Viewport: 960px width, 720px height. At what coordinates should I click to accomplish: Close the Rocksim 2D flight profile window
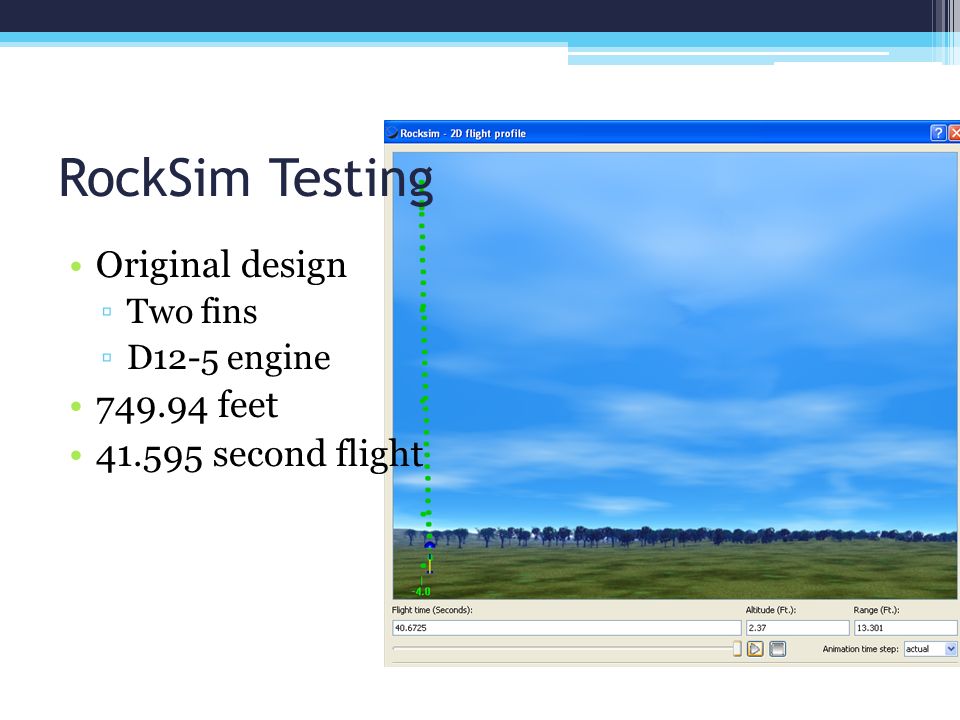coord(954,133)
